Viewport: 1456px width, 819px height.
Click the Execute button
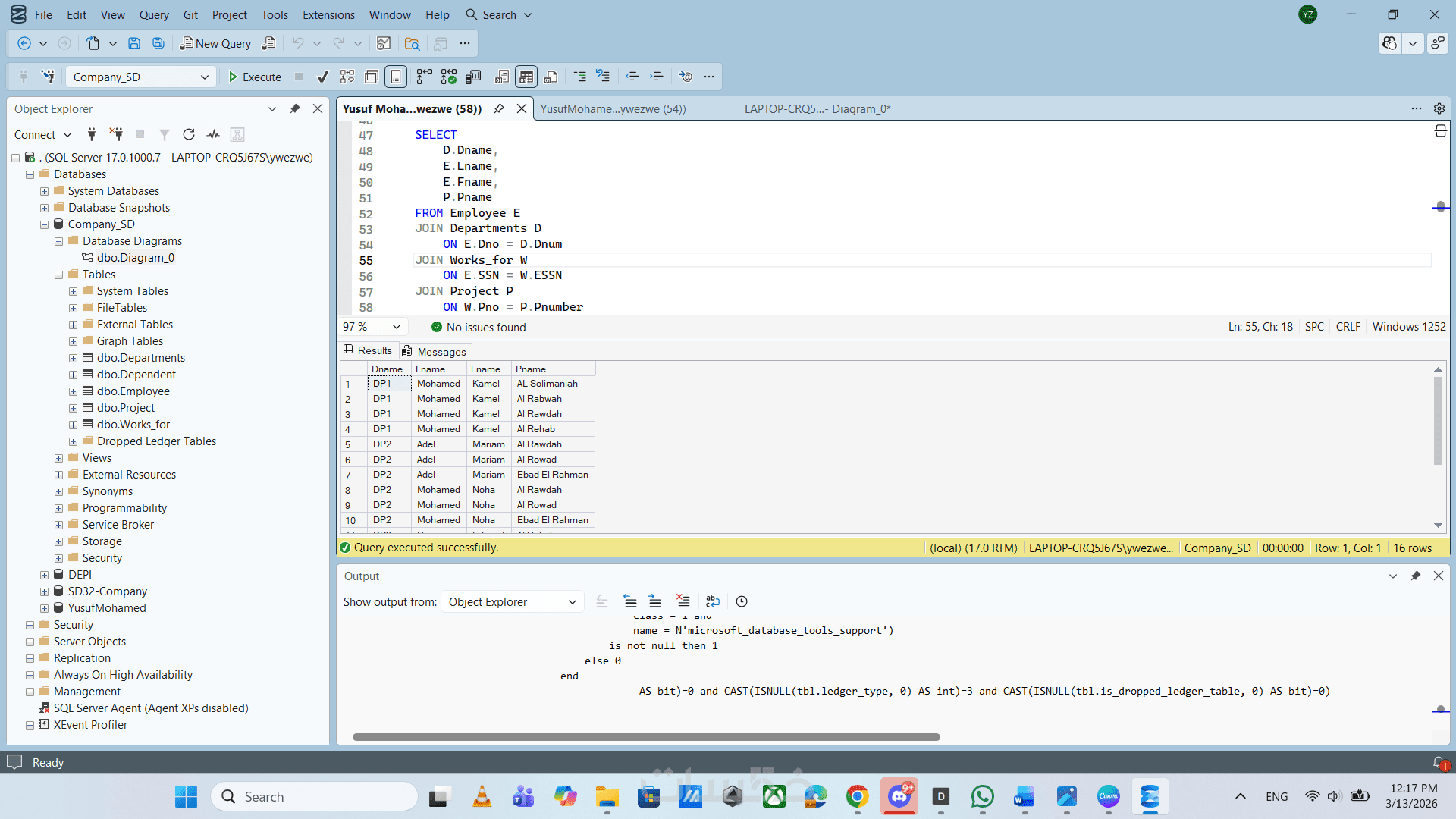(x=255, y=77)
